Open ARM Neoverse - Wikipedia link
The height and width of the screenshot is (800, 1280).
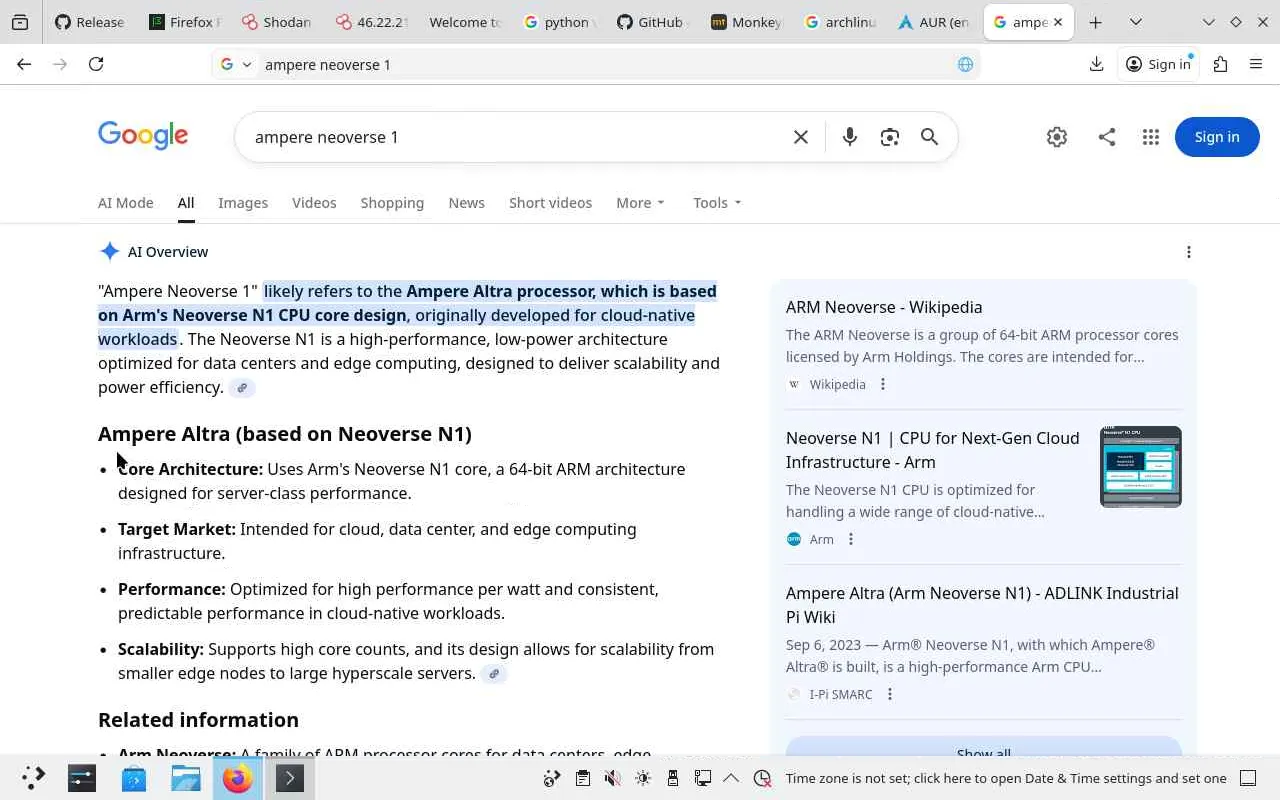coord(884,307)
